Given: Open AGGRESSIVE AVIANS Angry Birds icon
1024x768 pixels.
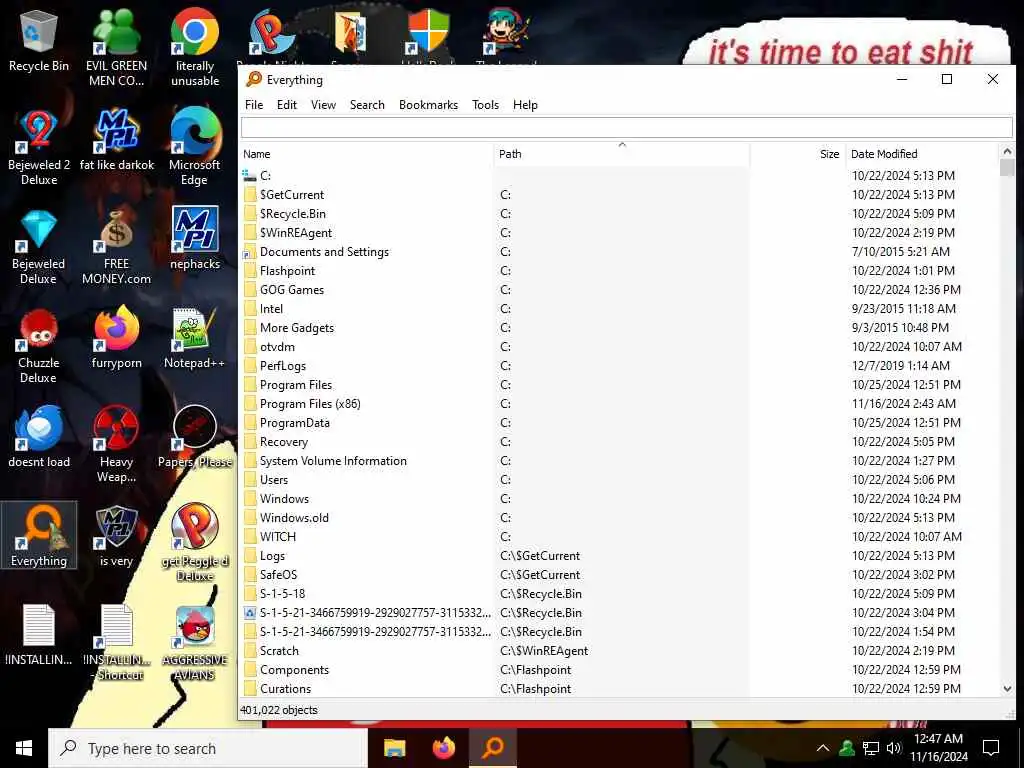Looking at the screenshot, I should [195, 643].
